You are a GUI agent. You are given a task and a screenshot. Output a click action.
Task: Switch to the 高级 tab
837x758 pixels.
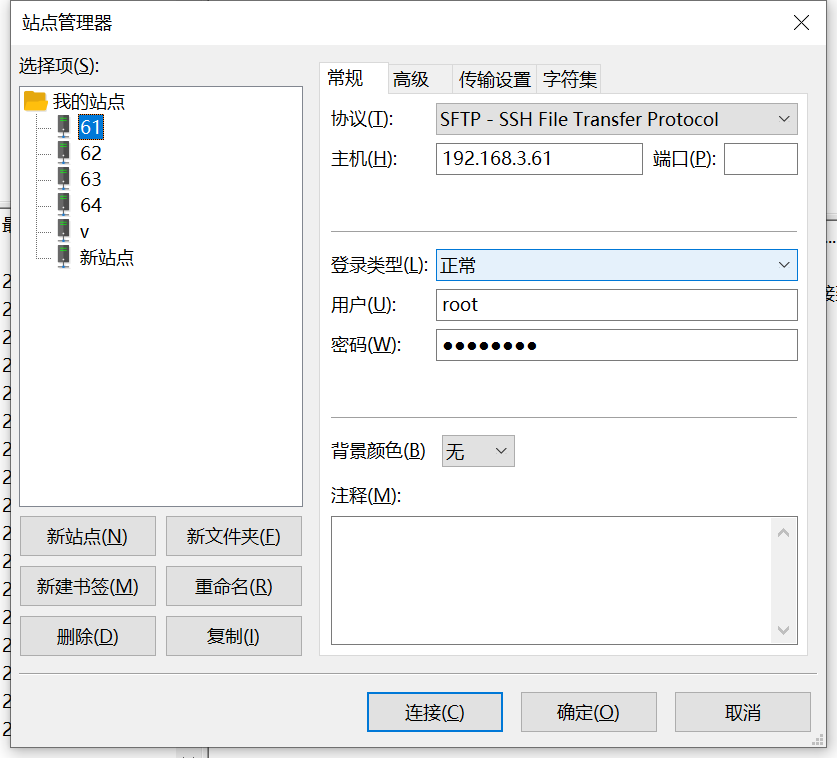pyautogui.click(x=420, y=80)
